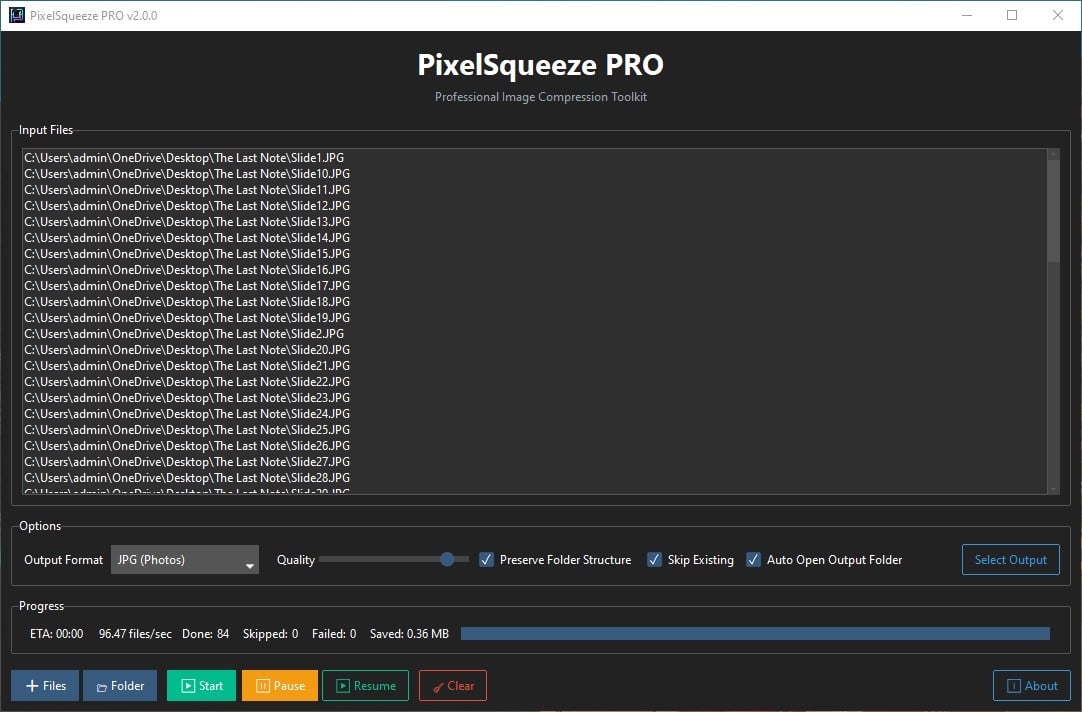The image size is (1082, 712).
Task: Uncheck Skip Existing option
Action: [x=655, y=560]
